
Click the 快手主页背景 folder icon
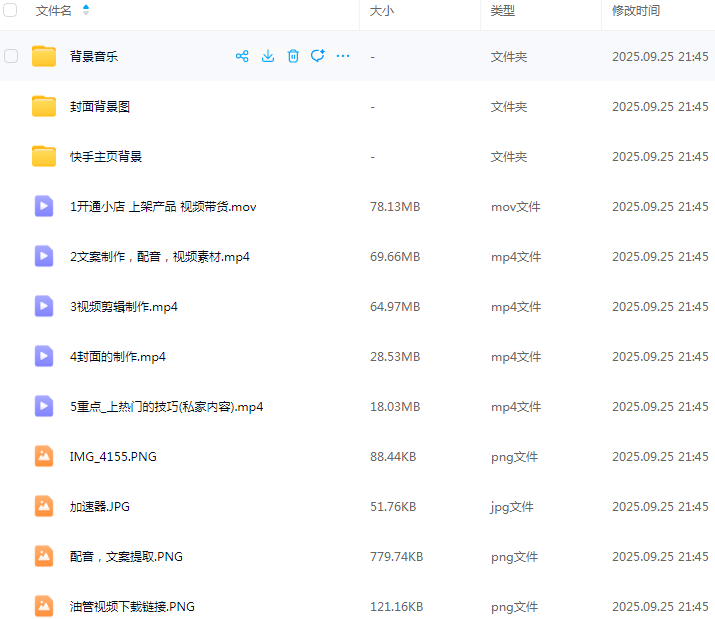click(44, 156)
